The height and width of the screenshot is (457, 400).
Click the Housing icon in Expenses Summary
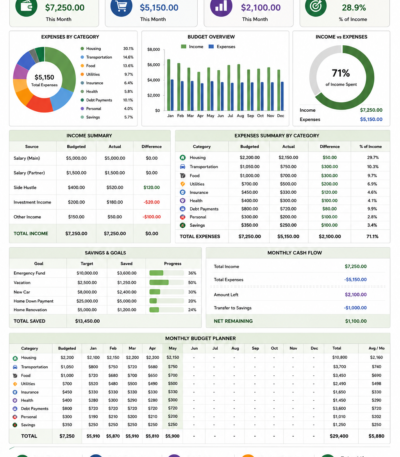pos(183,158)
